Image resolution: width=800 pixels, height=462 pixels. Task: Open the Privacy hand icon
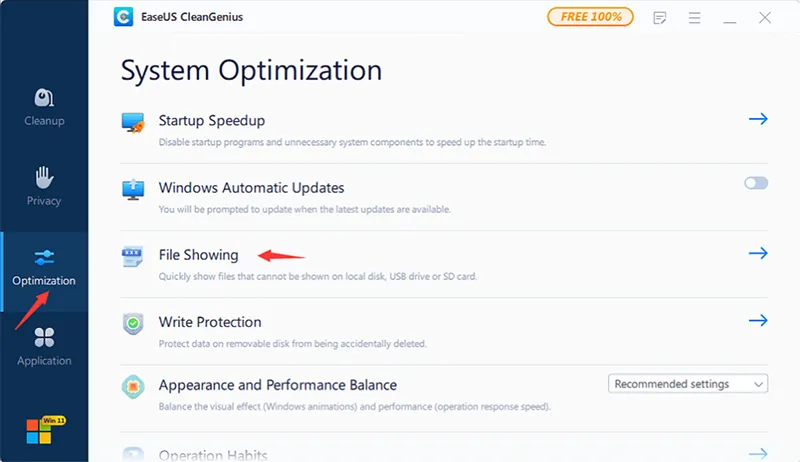coord(44,177)
